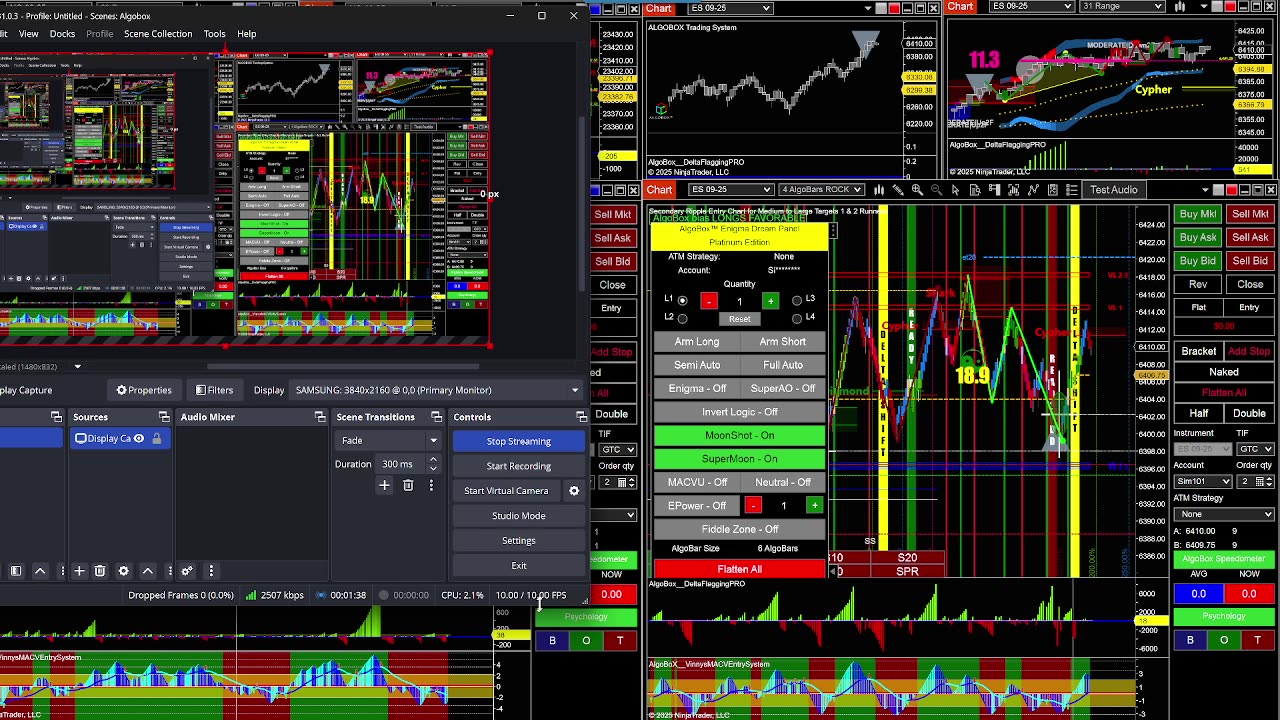Open source properties gear in the Sources dock

(124, 571)
